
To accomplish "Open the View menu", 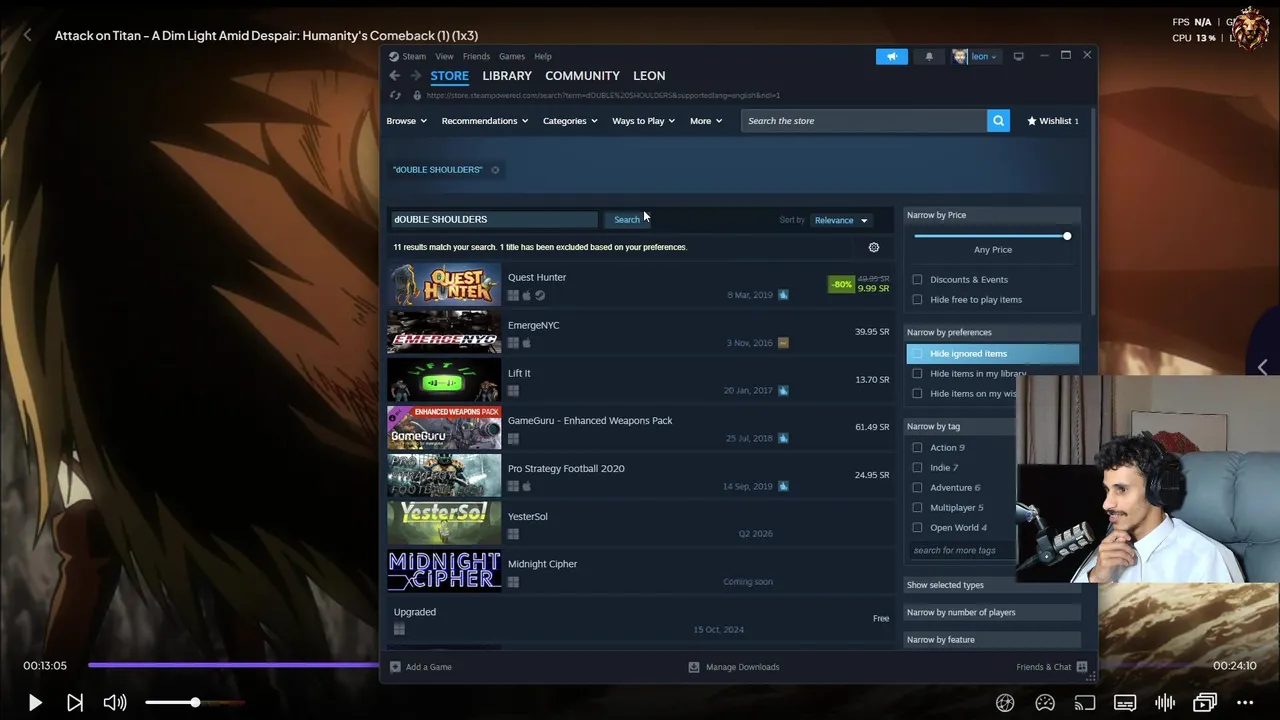I will [444, 57].
